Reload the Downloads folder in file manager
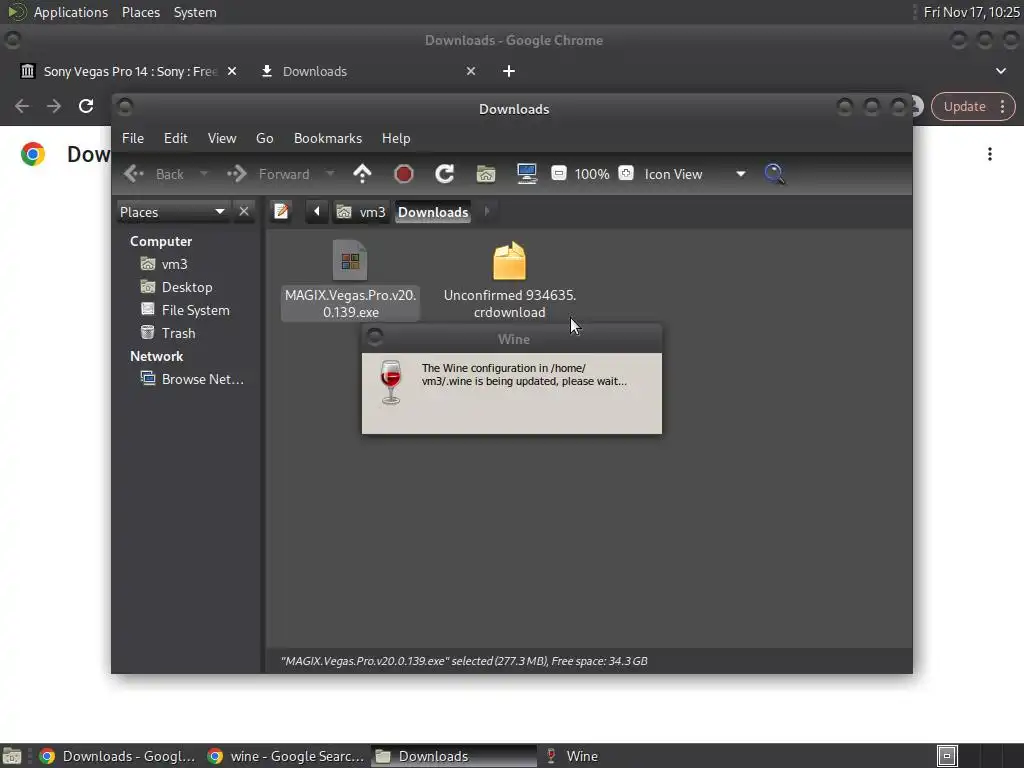The width and height of the screenshot is (1024, 768). coord(445,174)
